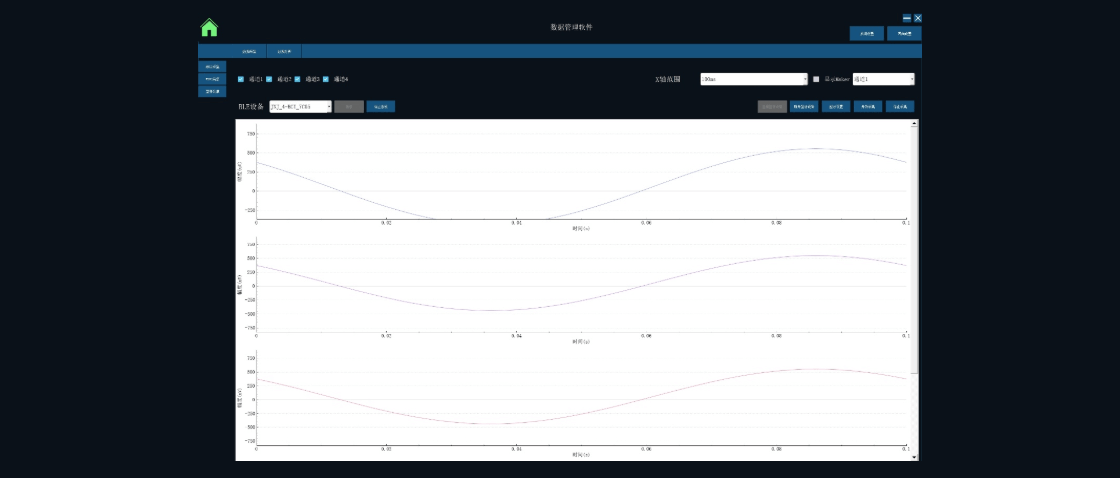Switch to the second tab in the tab bar
The width and height of the screenshot is (1120, 478).
pyautogui.click(x=284, y=51)
